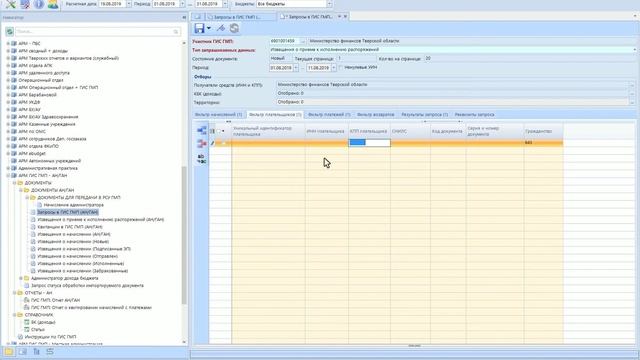Toggle the select-all checkbox in the grid header
The width and height of the screenshot is (640, 360).
[x=218, y=131]
